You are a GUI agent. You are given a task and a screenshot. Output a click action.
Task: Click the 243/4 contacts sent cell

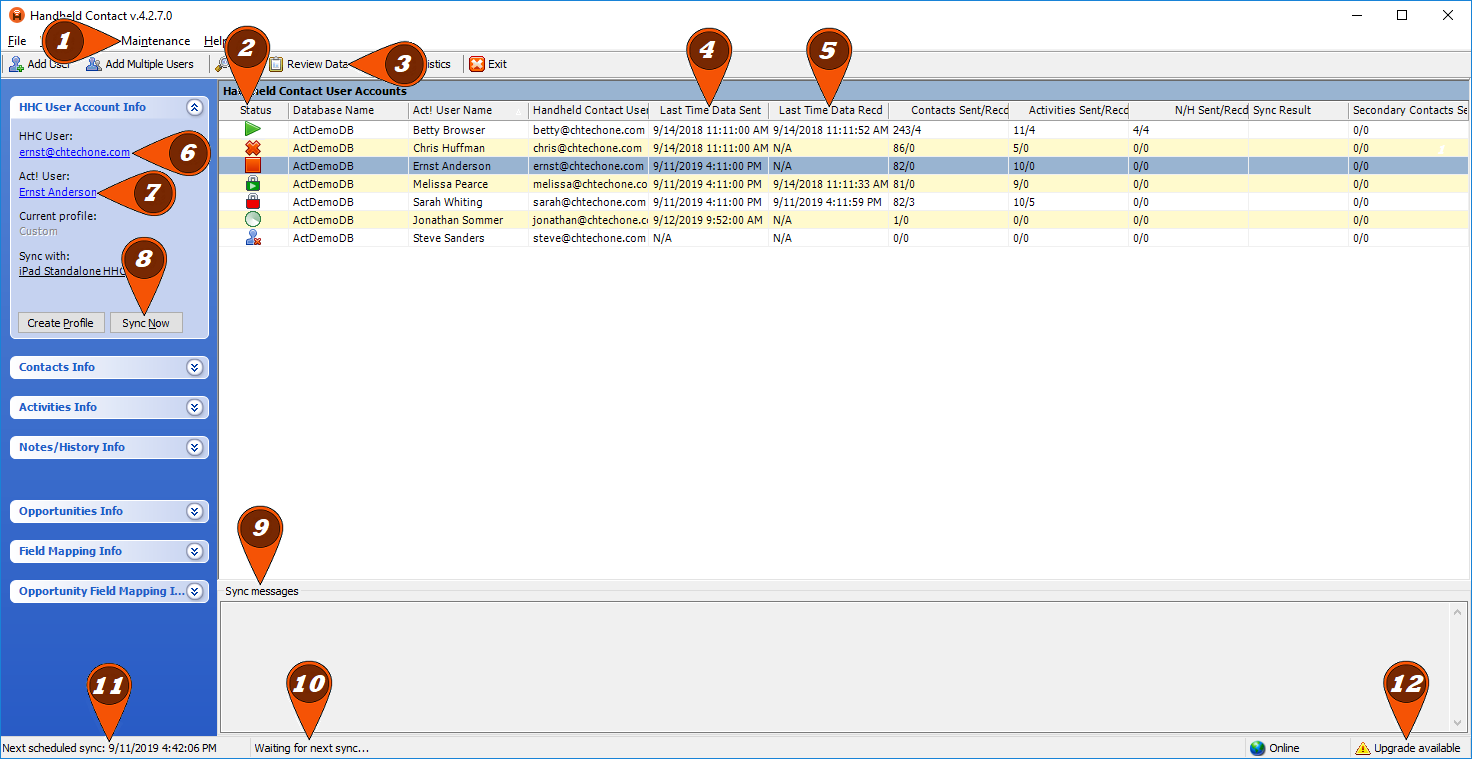point(948,130)
